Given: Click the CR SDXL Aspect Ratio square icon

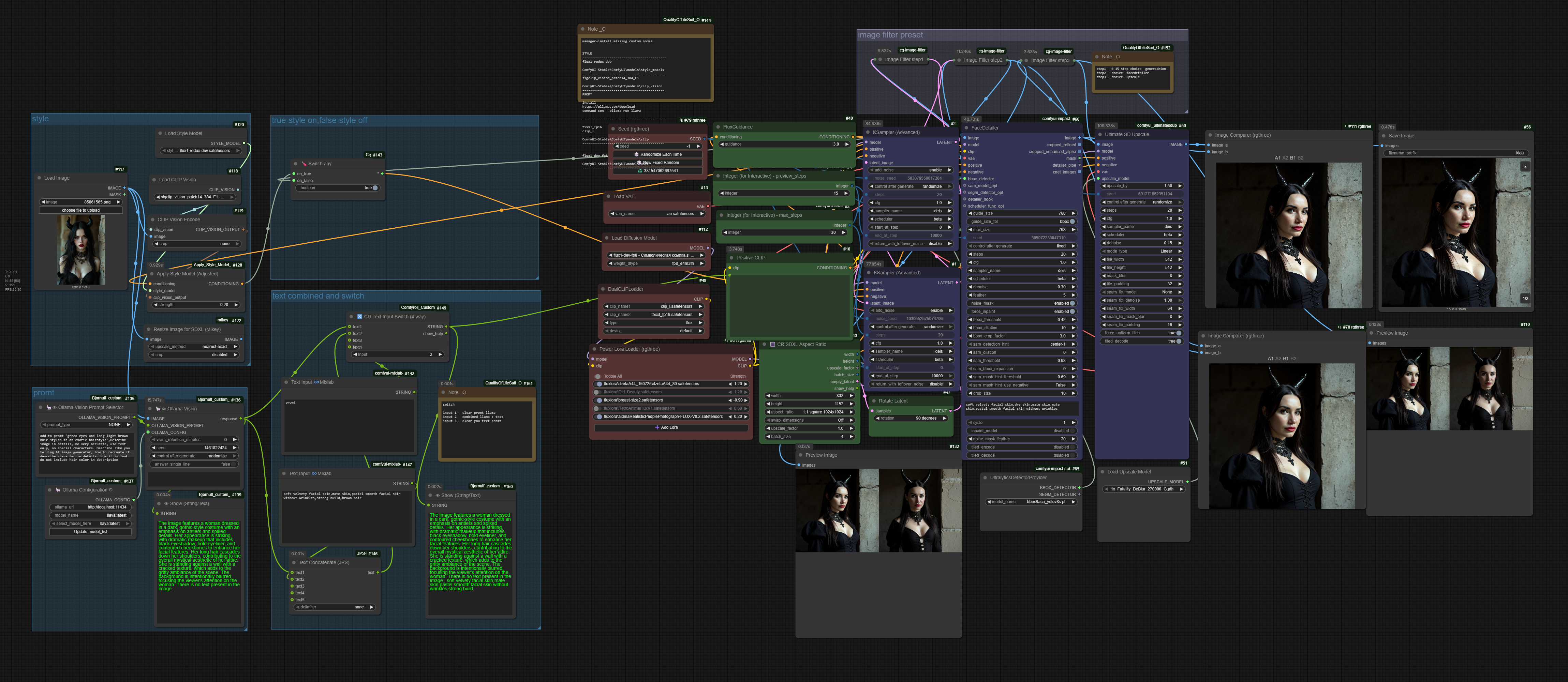Looking at the screenshot, I should pos(772,344).
